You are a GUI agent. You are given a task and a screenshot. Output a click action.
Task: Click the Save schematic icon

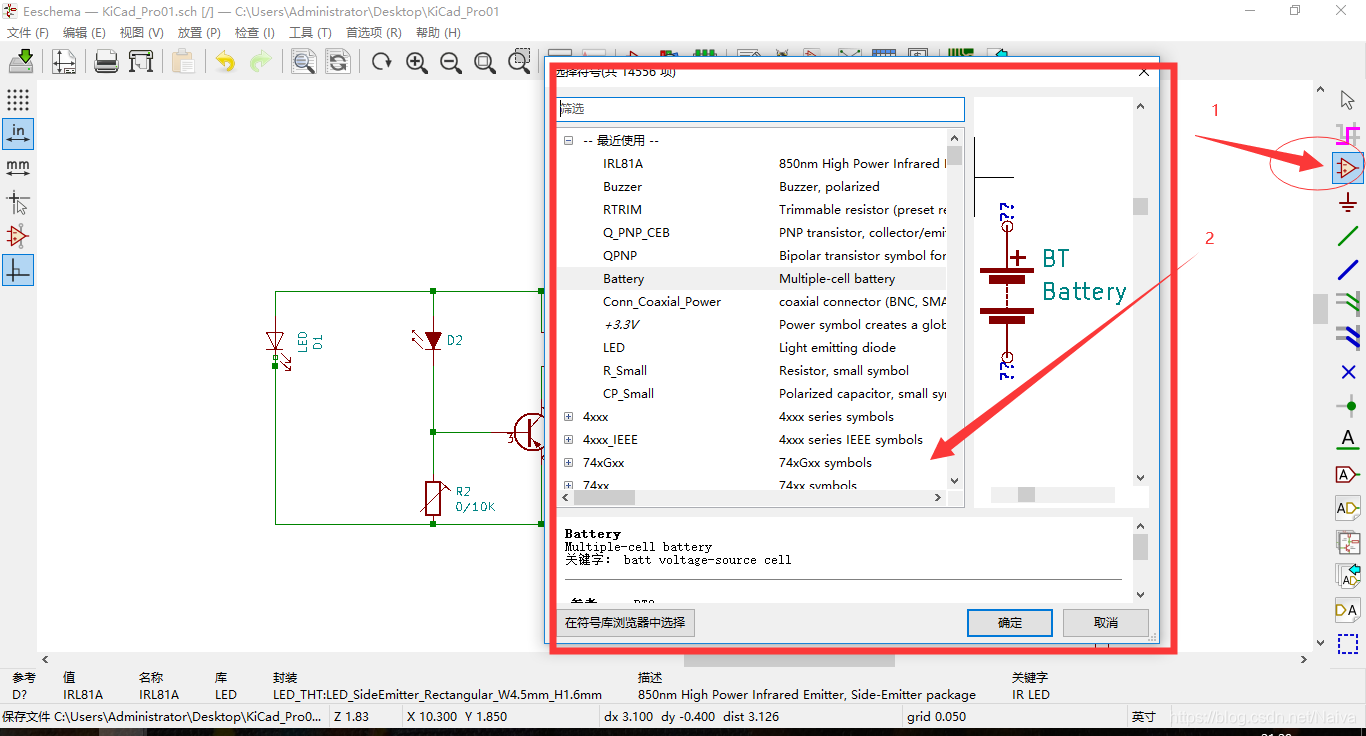click(21, 61)
